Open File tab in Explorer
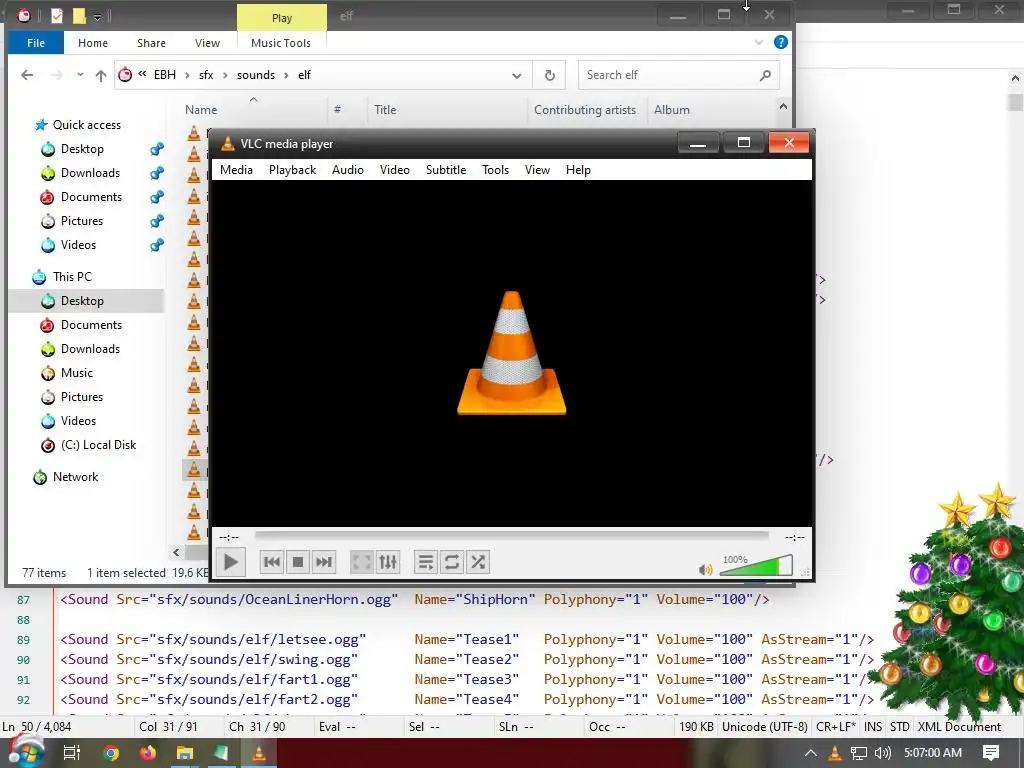 point(36,43)
